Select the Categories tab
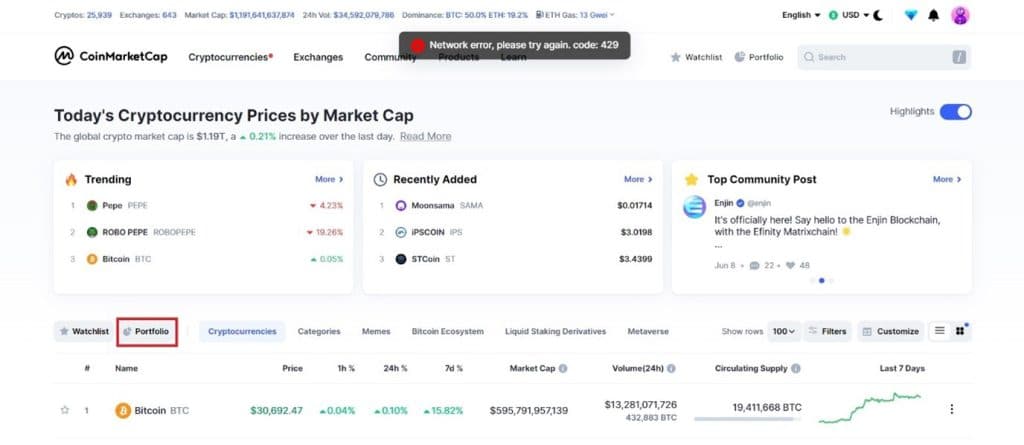The height and width of the screenshot is (445, 1024). pos(319,331)
